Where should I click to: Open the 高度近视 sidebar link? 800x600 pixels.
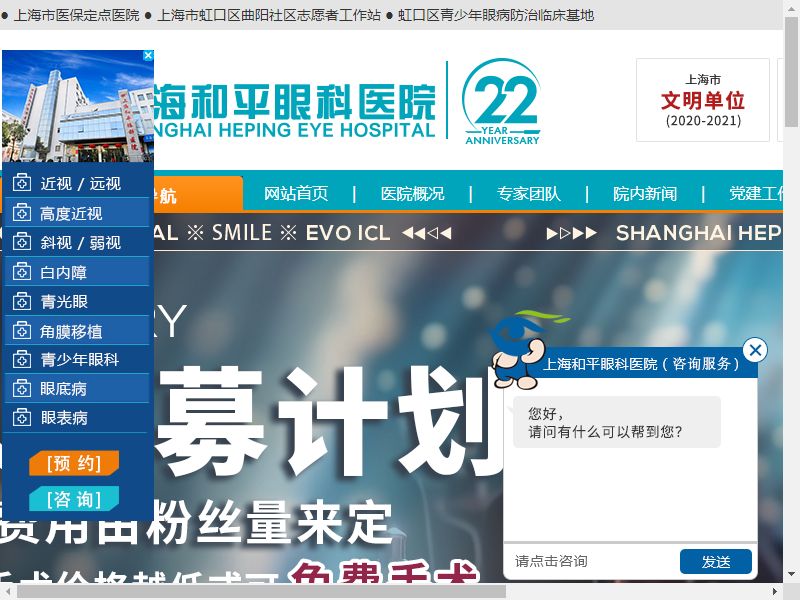[x=71, y=213]
